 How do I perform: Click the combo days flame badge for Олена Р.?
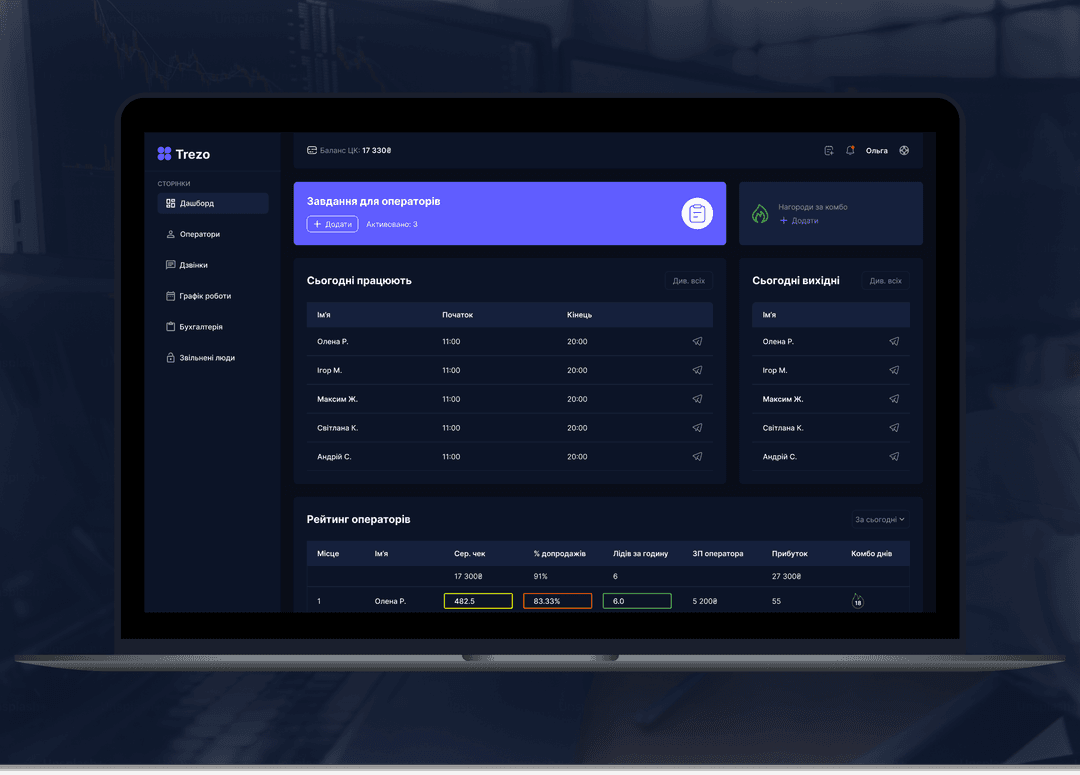(857, 601)
